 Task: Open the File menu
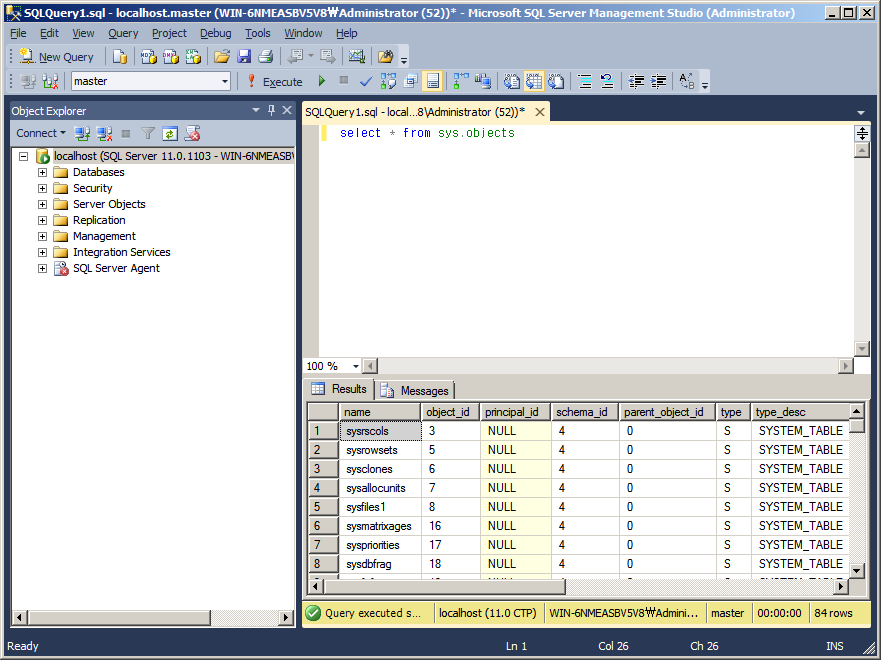coord(18,33)
